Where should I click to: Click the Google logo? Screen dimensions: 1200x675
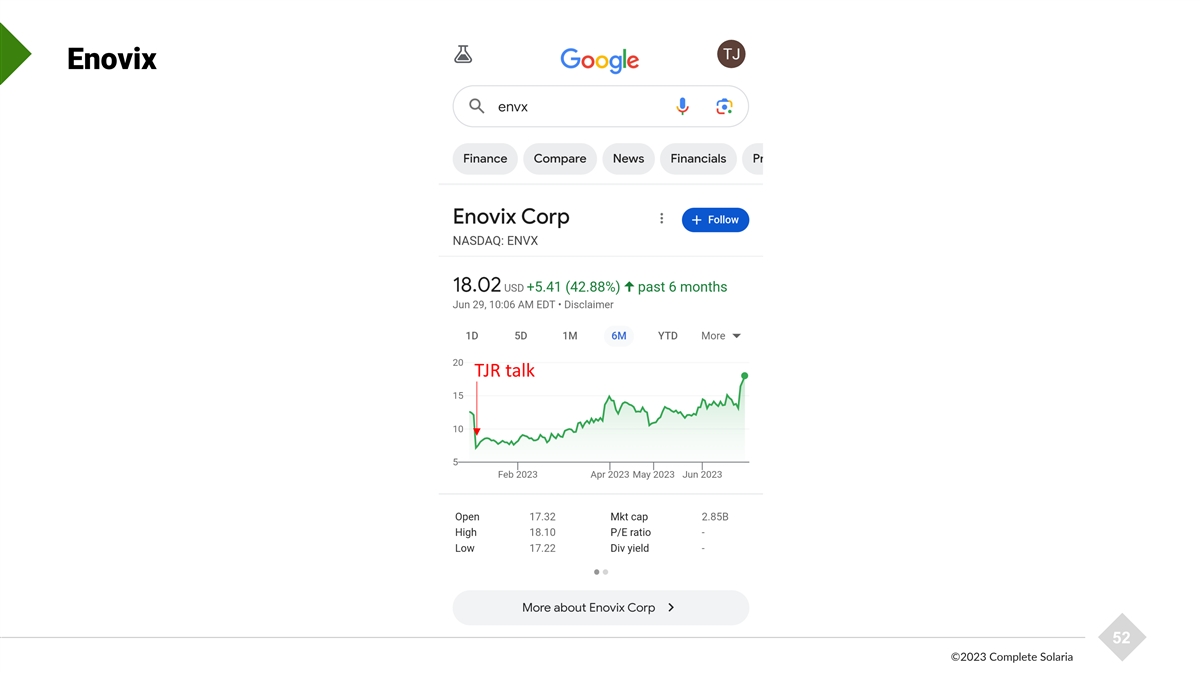599,59
